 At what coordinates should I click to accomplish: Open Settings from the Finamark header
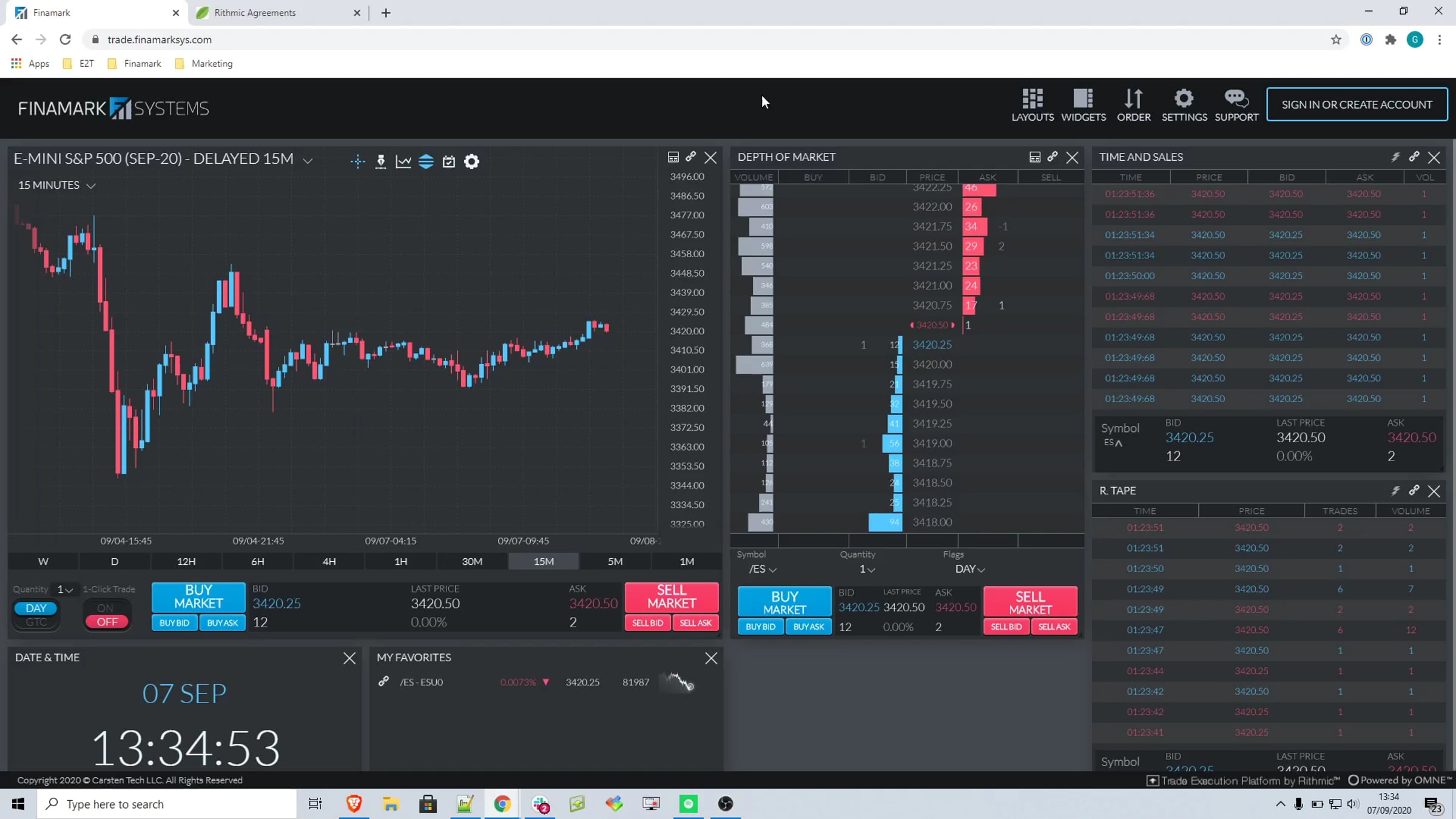tap(1184, 104)
